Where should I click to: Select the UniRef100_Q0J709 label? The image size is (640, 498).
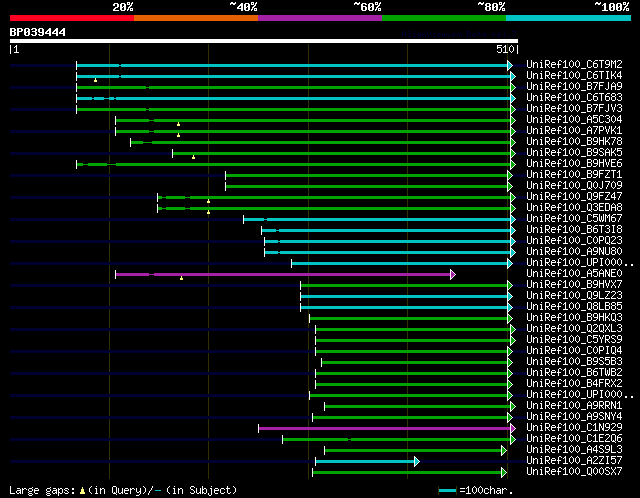[x=574, y=186]
